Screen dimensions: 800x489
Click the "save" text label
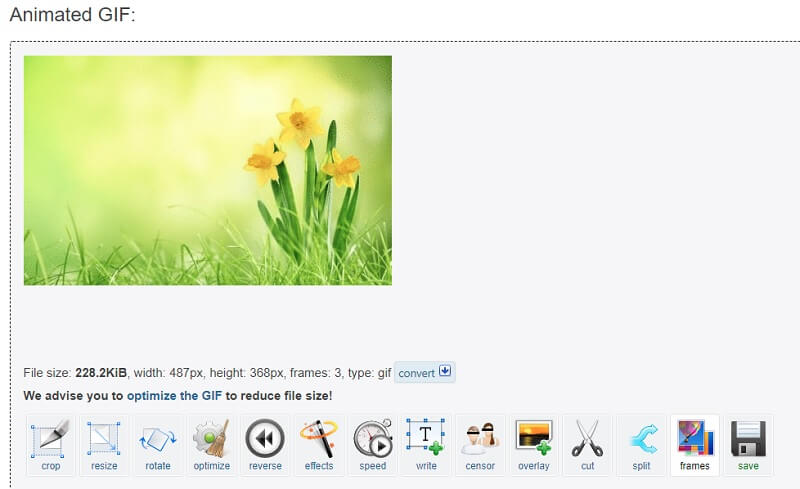[748, 466]
